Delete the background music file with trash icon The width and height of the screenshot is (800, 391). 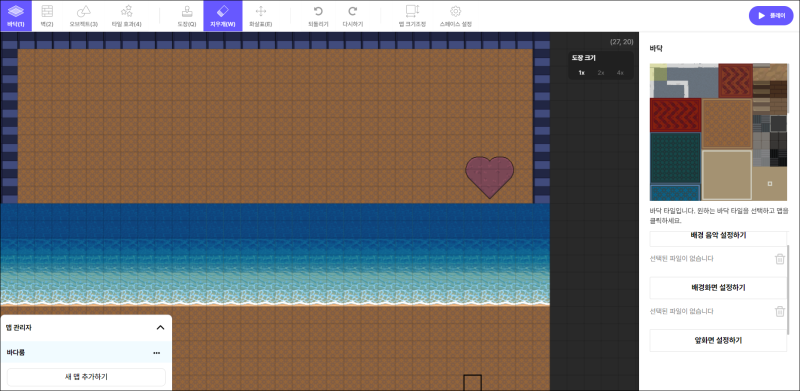coord(780,259)
